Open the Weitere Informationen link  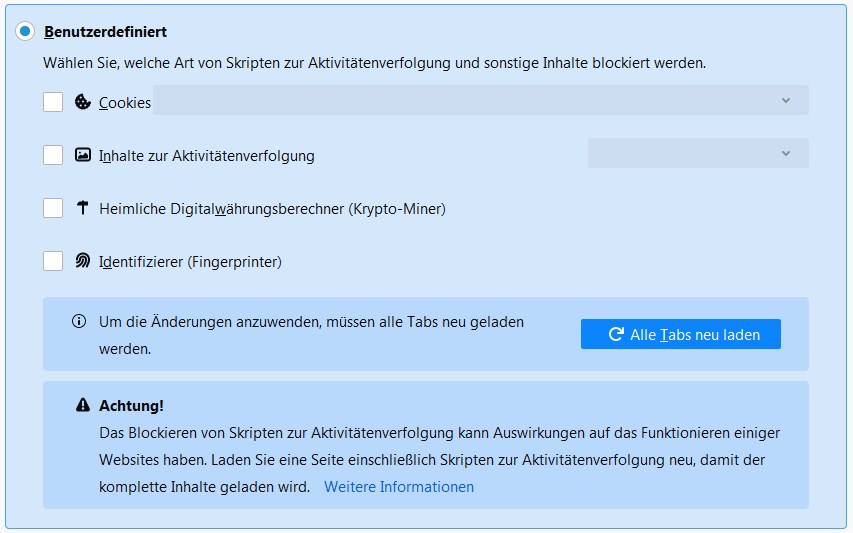click(399, 487)
